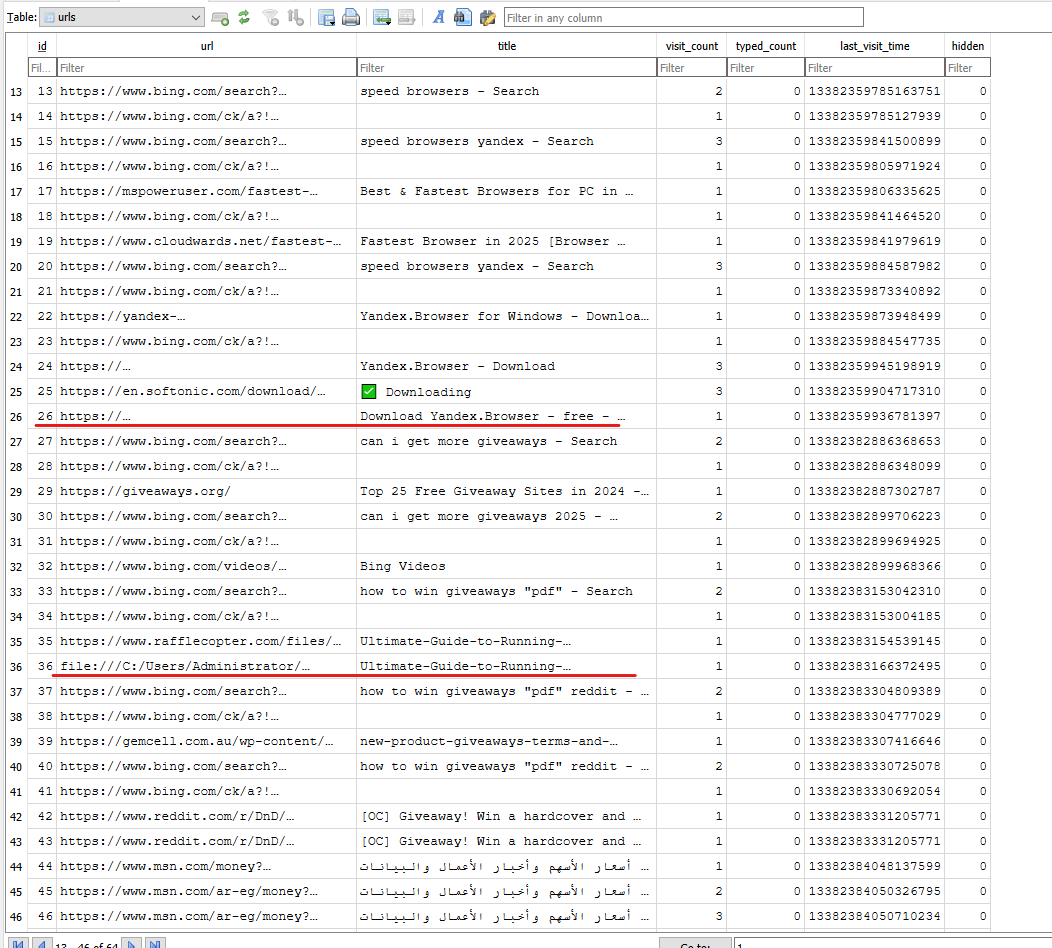Image resolution: width=1052 pixels, height=948 pixels.
Task: Open the font format A icon
Action: 439,17
